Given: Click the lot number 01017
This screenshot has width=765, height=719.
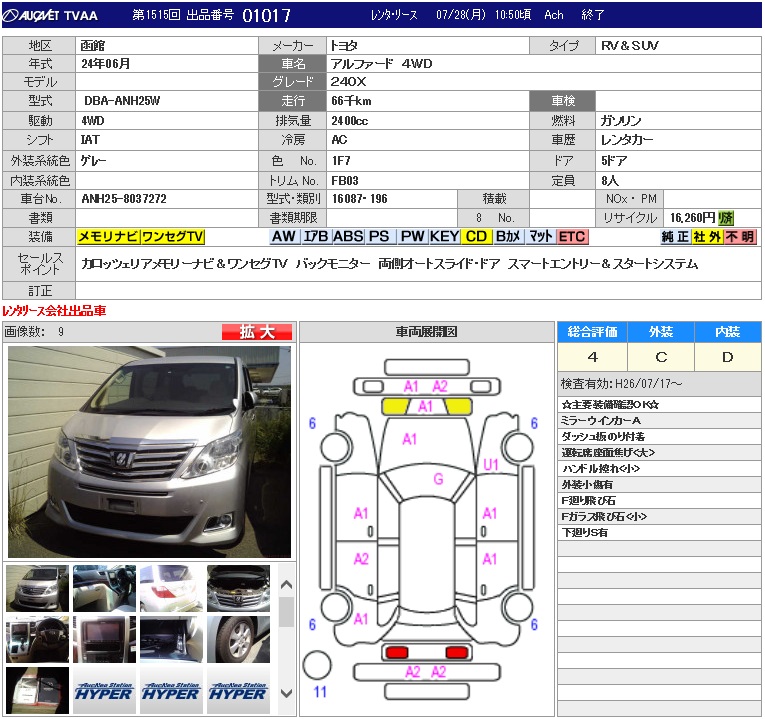Looking at the screenshot, I should (266, 16).
